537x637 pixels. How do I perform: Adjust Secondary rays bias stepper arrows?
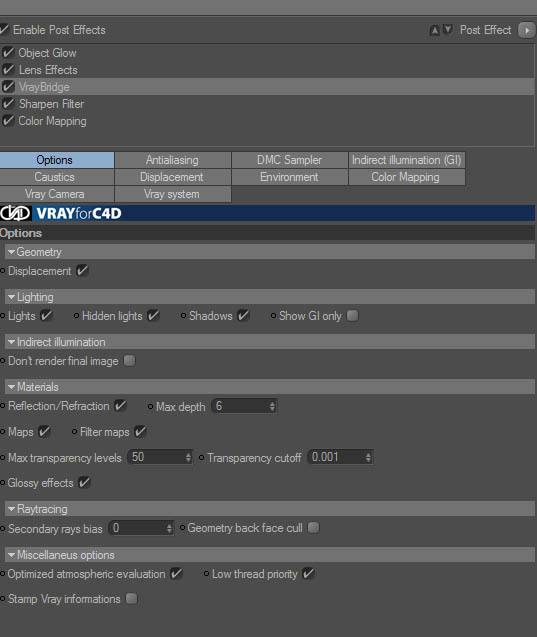point(169,528)
